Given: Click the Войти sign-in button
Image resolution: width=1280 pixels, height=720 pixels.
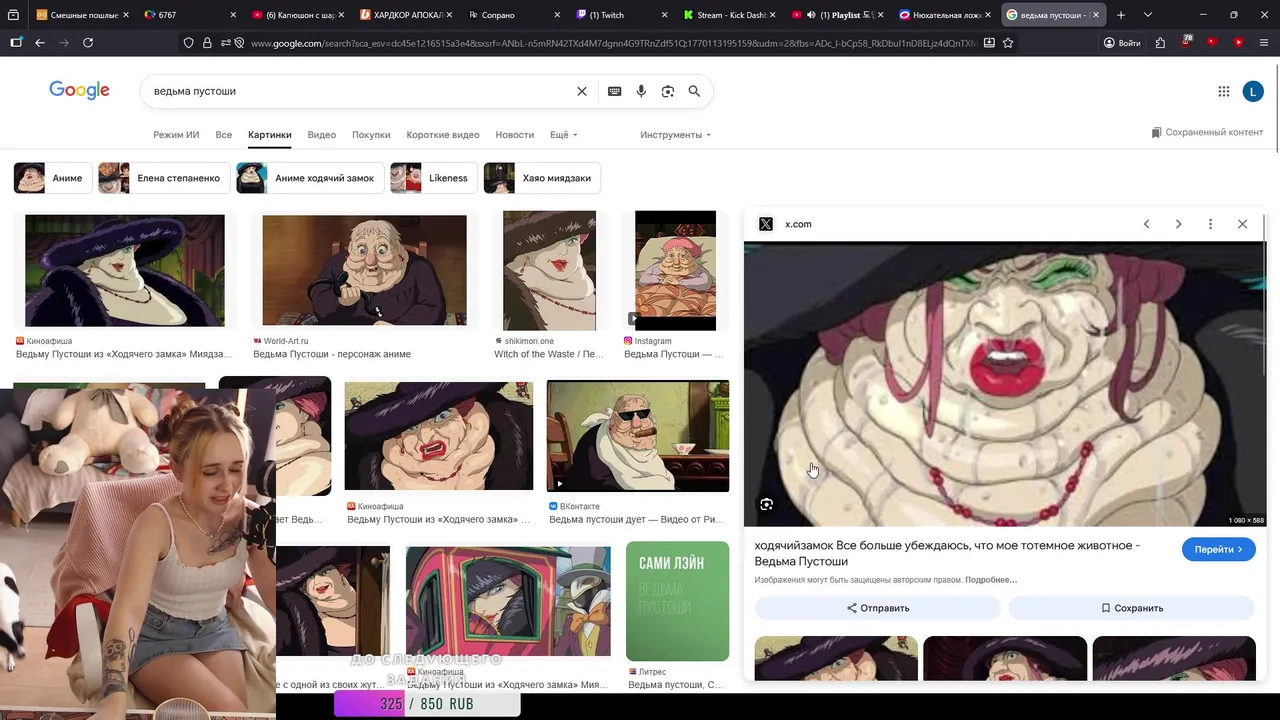Looking at the screenshot, I should (1122, 43).
